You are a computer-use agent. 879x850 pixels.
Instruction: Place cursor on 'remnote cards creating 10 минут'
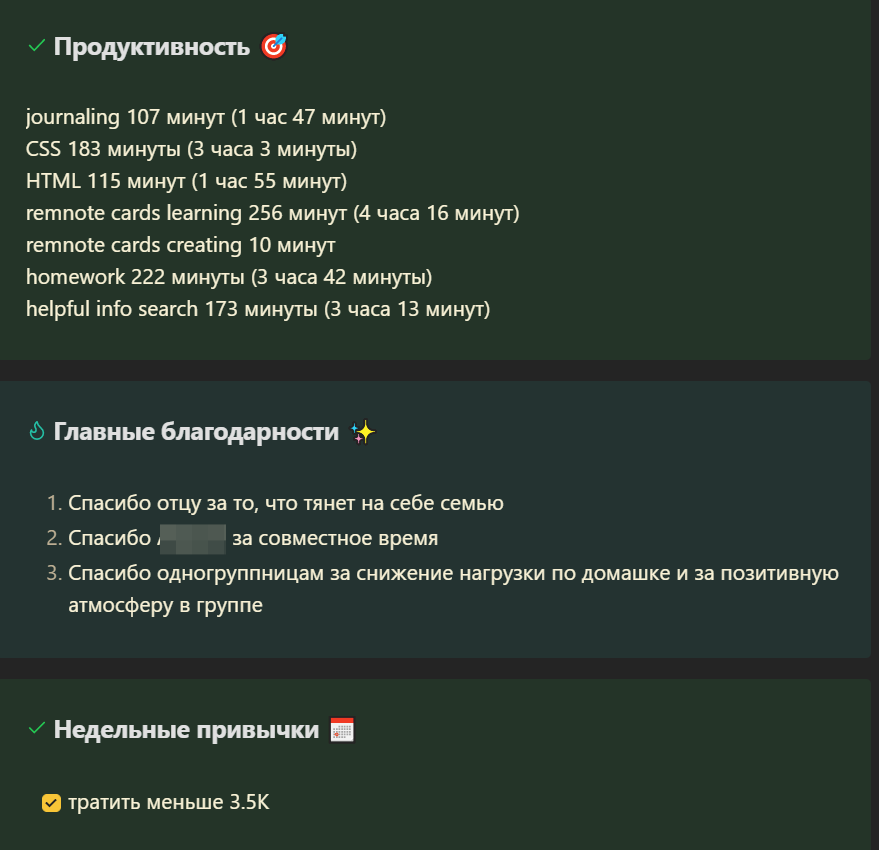pos(181,245)
